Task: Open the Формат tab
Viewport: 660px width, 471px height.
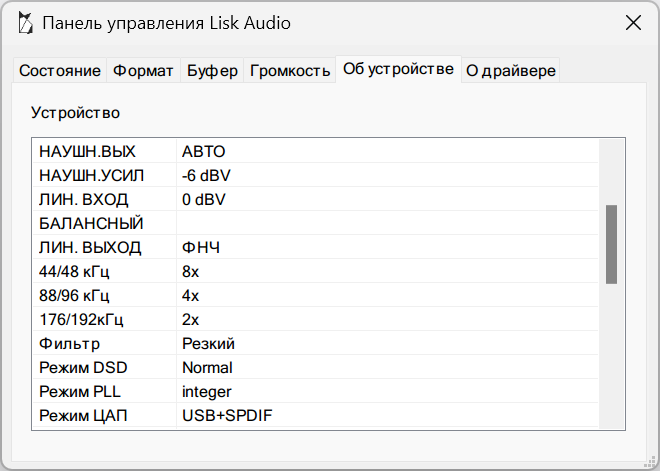Action: [x=143, y=71]
